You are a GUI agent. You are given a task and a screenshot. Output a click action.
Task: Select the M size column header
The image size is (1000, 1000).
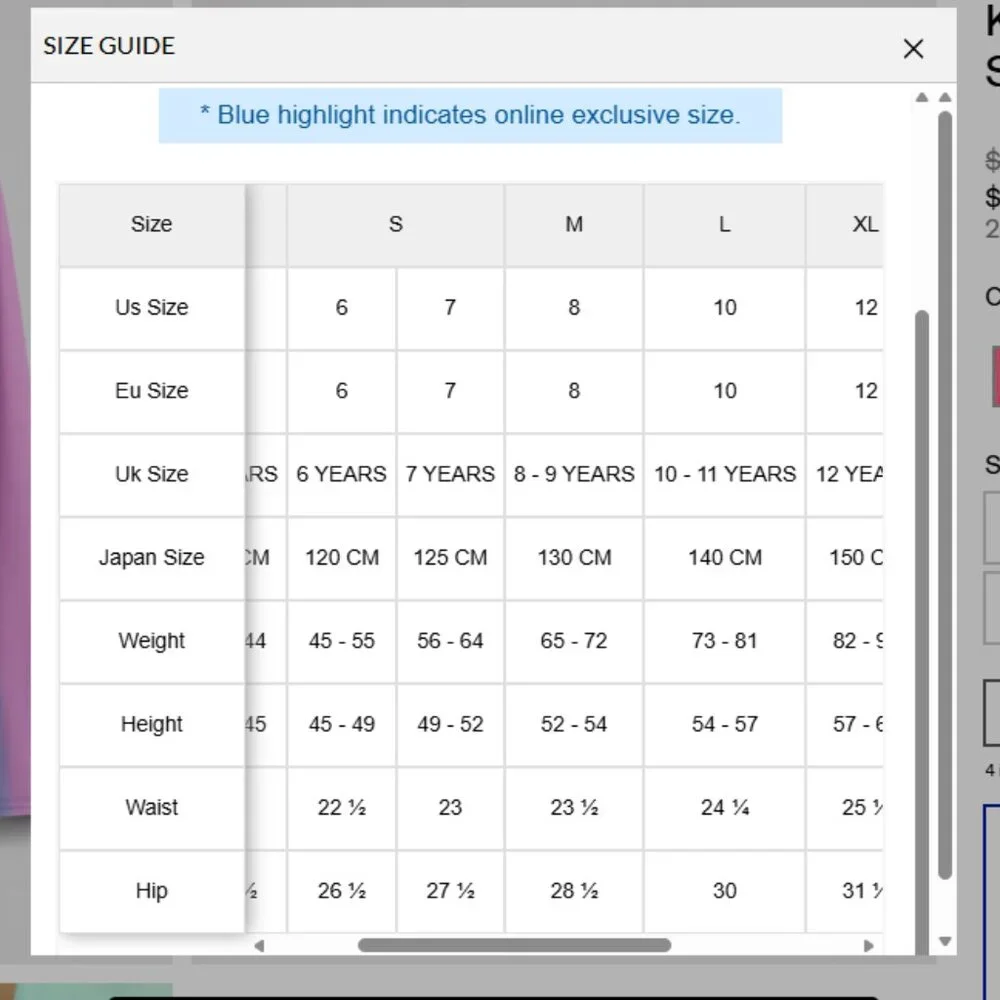[574, 224]
